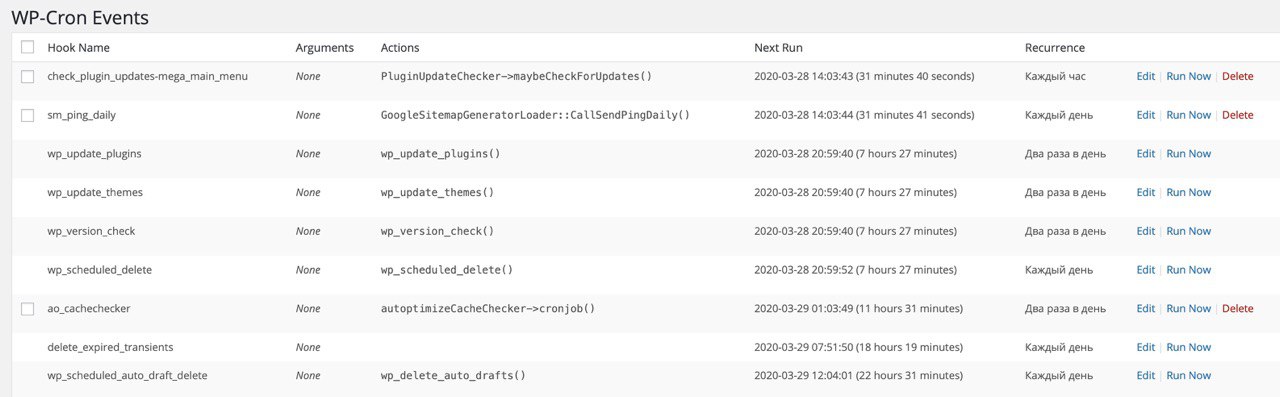This screenshot has height=397, width=1280.
Task: Run Now the wp_scheduled_delete event
Action: [x=1188, y=270]
